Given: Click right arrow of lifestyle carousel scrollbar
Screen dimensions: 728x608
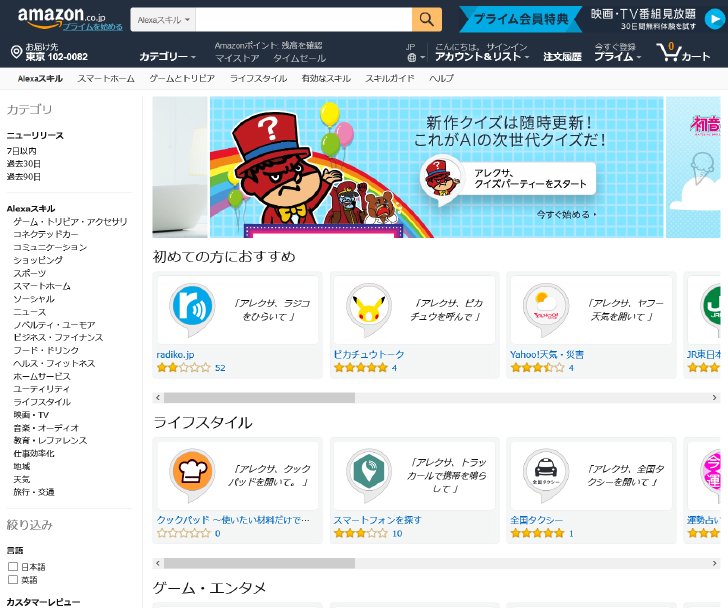Looking at the screenshot, I should pos(715,563).
